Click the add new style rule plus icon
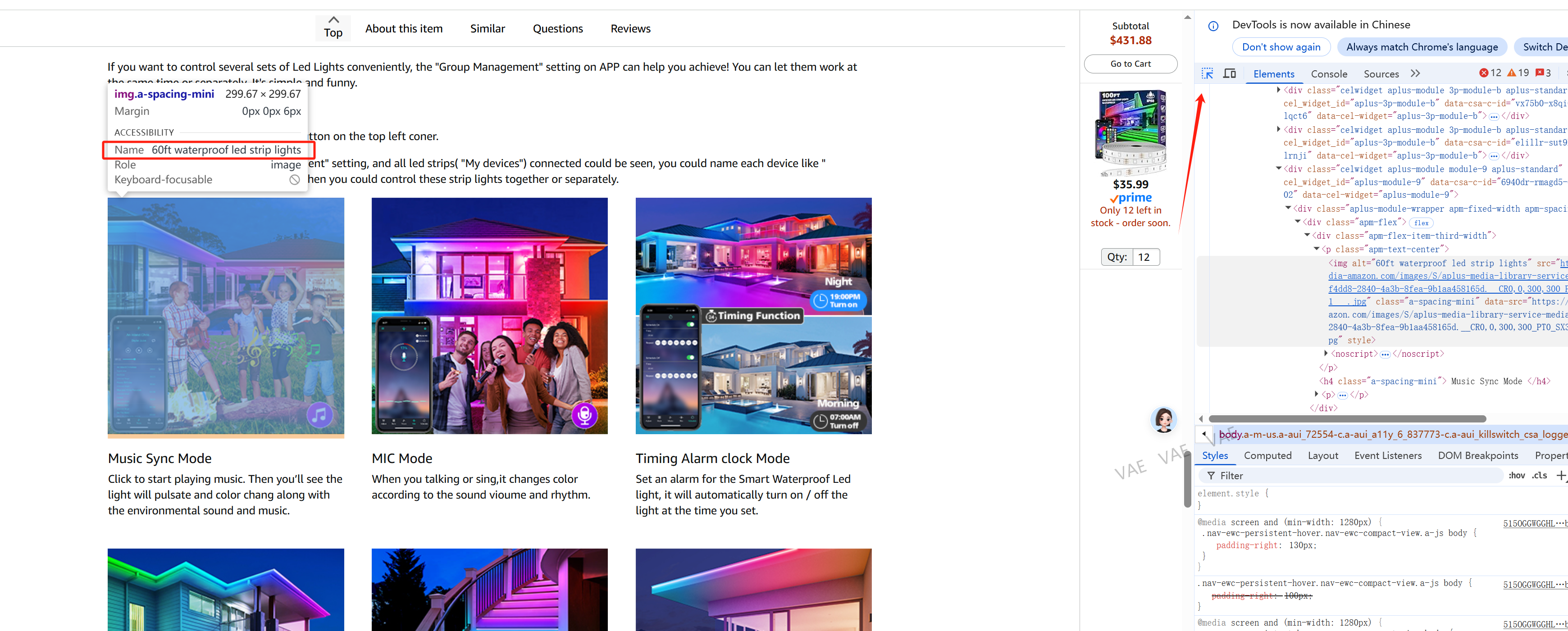 [1561, 475]
